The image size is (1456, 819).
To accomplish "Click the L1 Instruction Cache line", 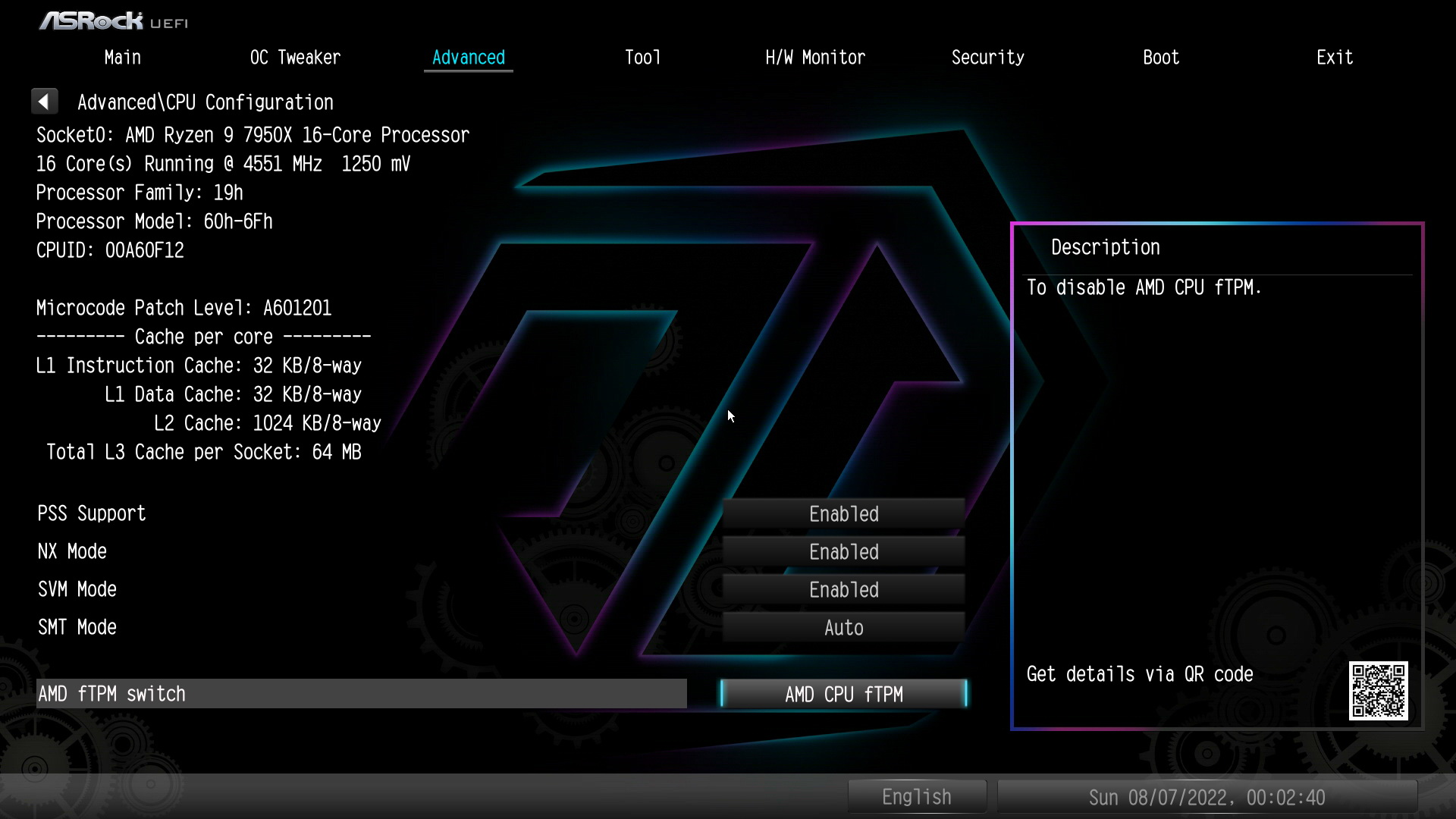I will point(199,366).
